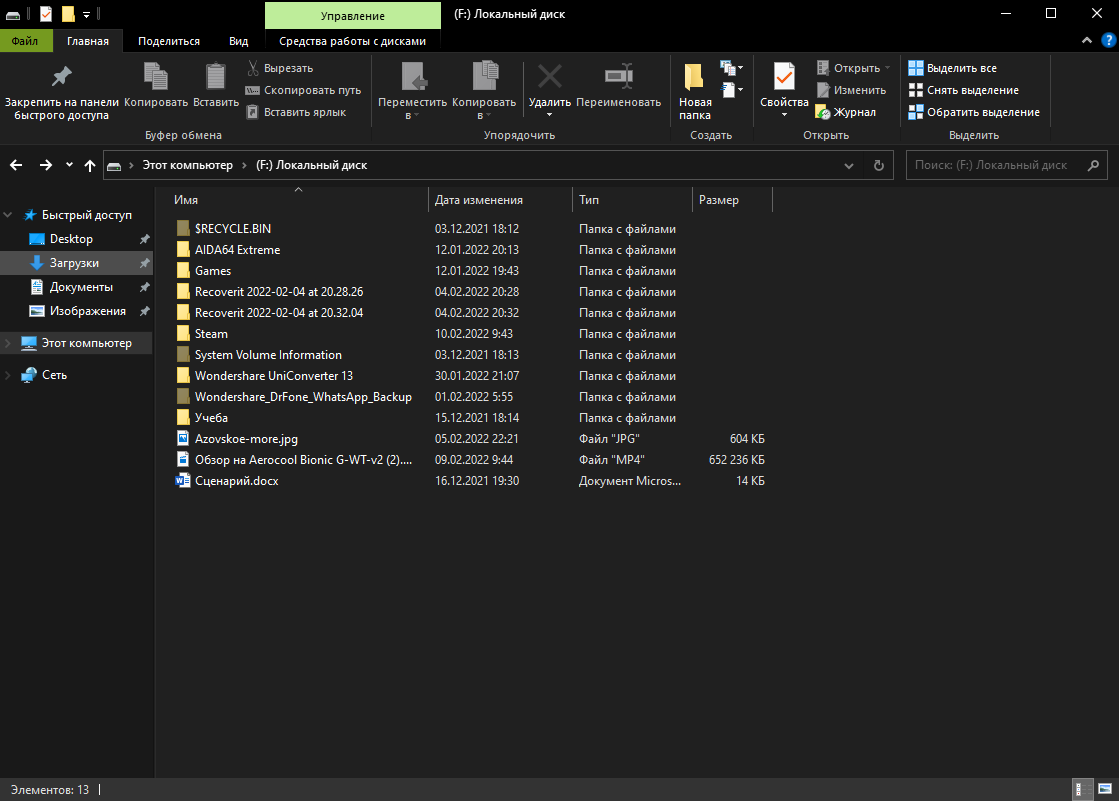Click Выделить все
The image size is (1119, 801).
click(953, 69)
